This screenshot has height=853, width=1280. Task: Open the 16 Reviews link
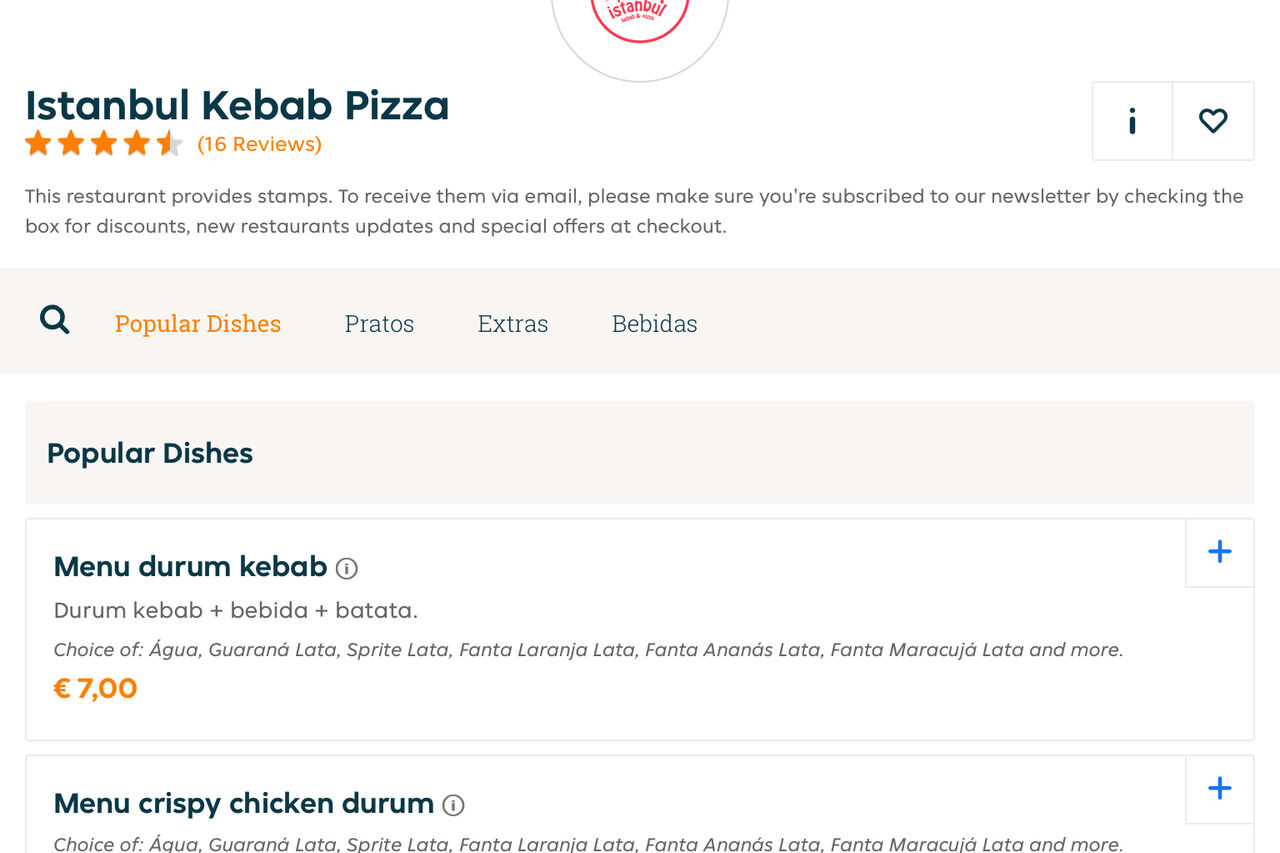click(260, 145)
